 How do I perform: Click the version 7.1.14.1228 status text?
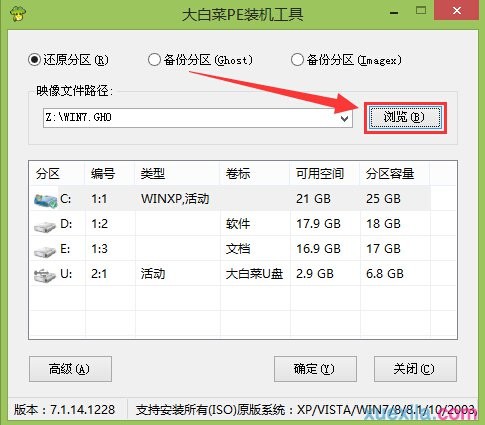(x=64, y=410)
